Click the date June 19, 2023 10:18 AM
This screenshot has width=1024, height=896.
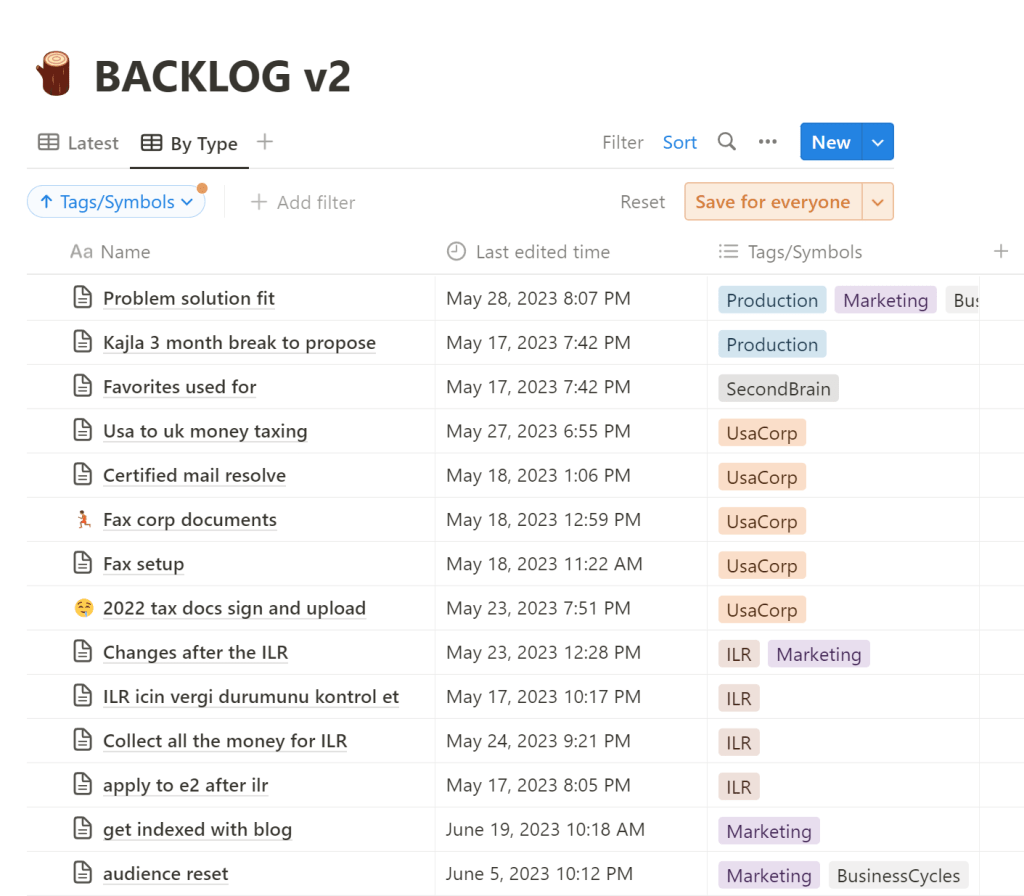(545, 829)
